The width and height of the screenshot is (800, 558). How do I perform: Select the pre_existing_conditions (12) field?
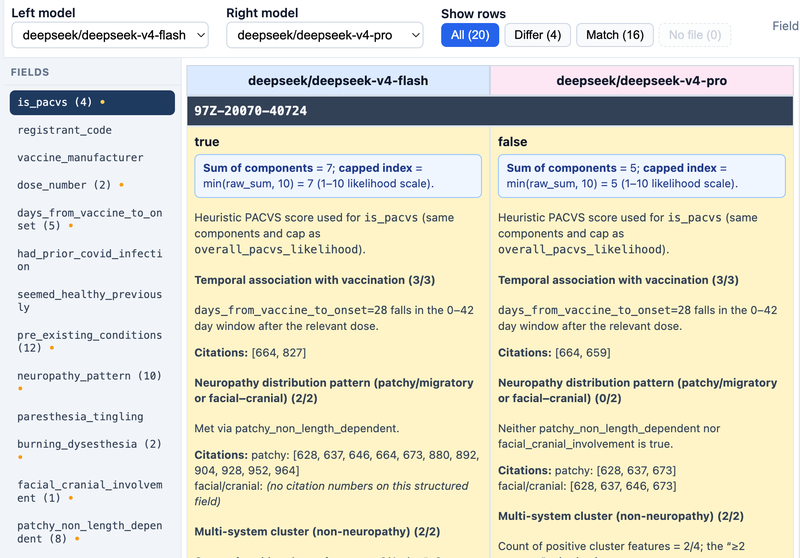click(x=92, y=342)
